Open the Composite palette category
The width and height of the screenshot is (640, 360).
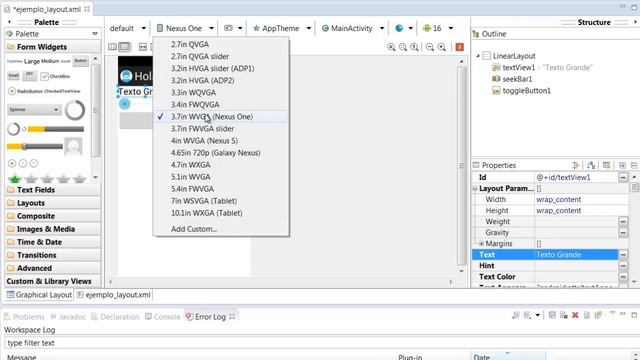pyautogui.click(x=53, y=216)
